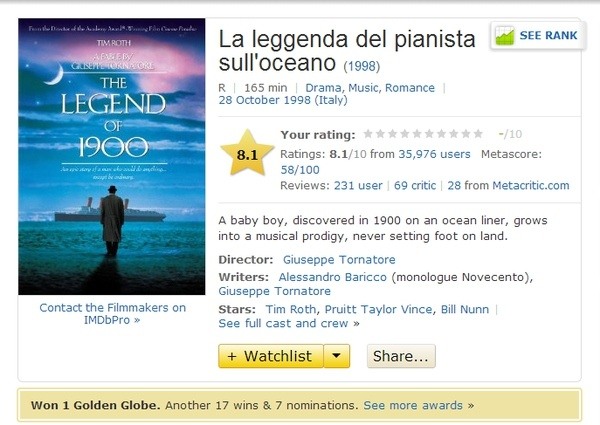This screenshot has width=600, height=425.
Task: Open the Legend of 1900 poster
Action: click(112, 156)
